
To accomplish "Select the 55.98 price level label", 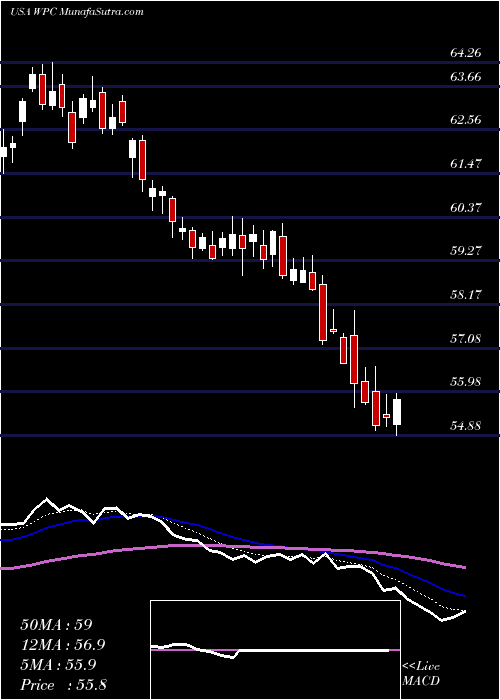I will [x=466, y=382].
